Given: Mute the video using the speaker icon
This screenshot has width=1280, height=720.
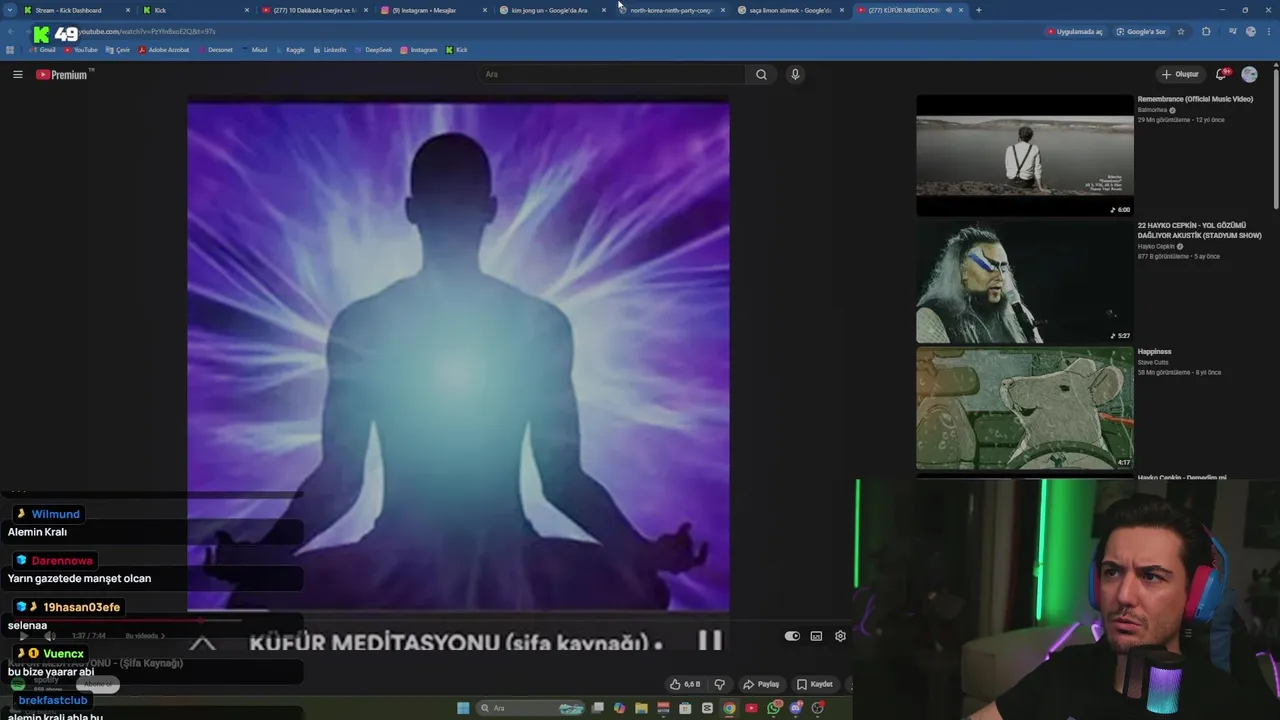Looking at the screenshot, I should [x=50, y=636].
